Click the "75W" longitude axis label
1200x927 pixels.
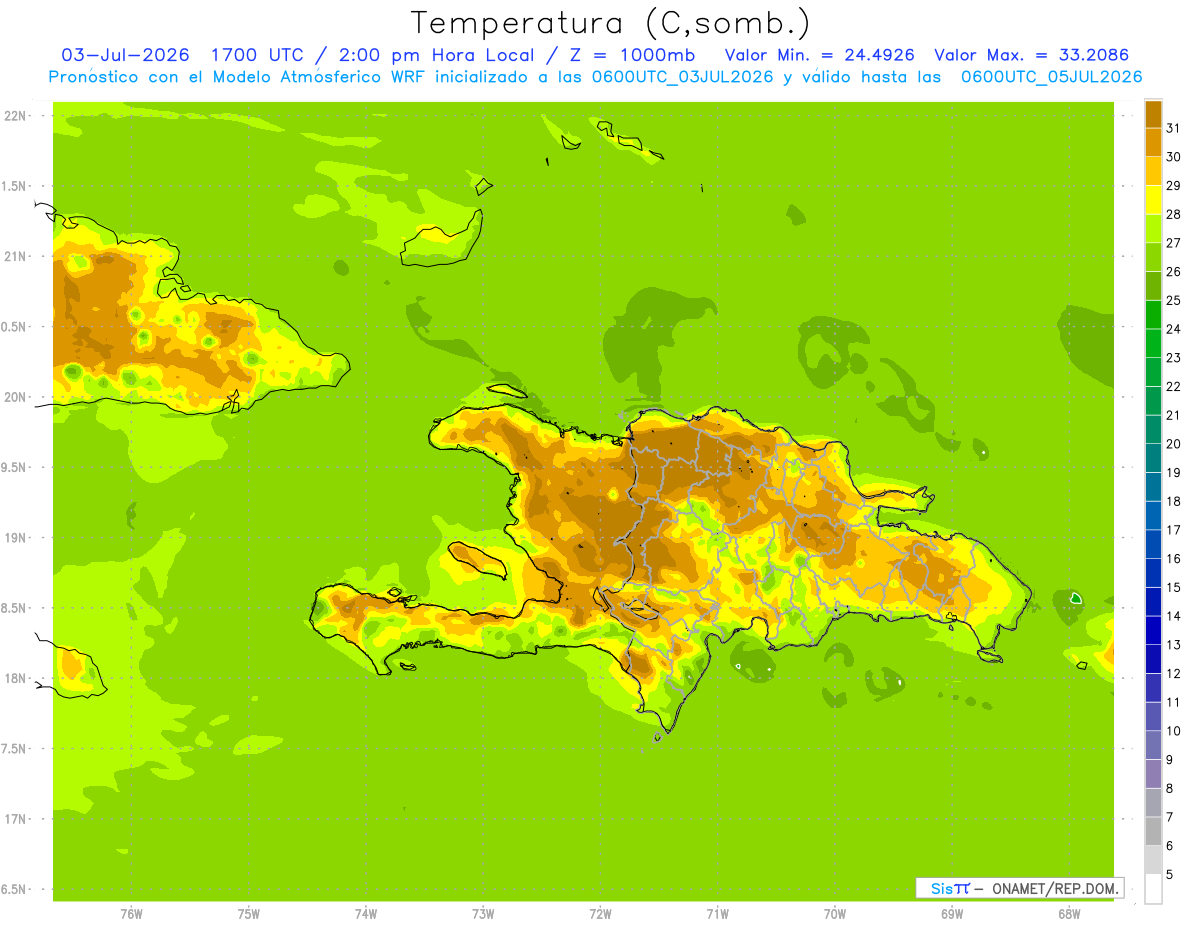pyautogui.click(x=249, y=913)
